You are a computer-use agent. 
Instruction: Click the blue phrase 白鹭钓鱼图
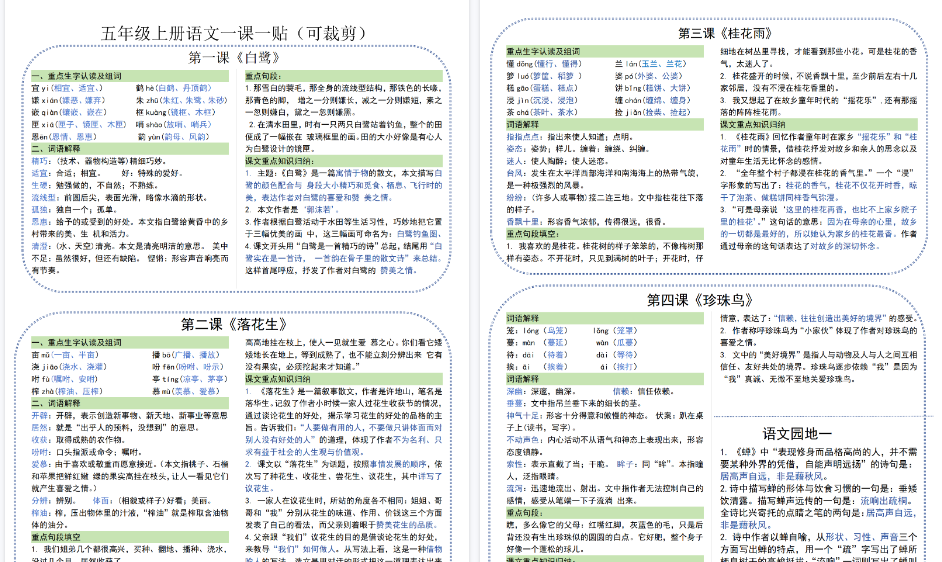(418, 234)
